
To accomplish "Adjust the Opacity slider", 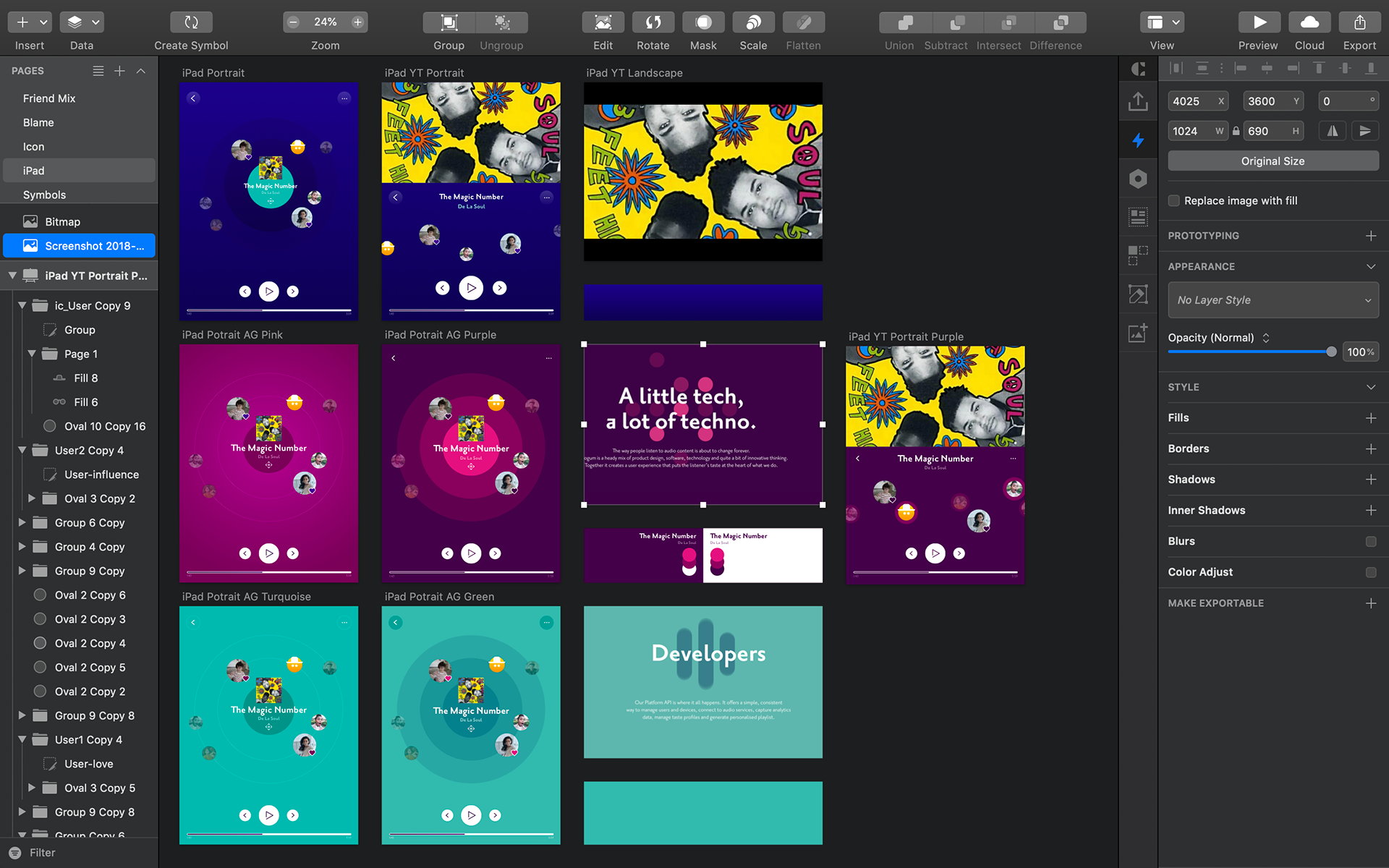I will [1331, 352].
